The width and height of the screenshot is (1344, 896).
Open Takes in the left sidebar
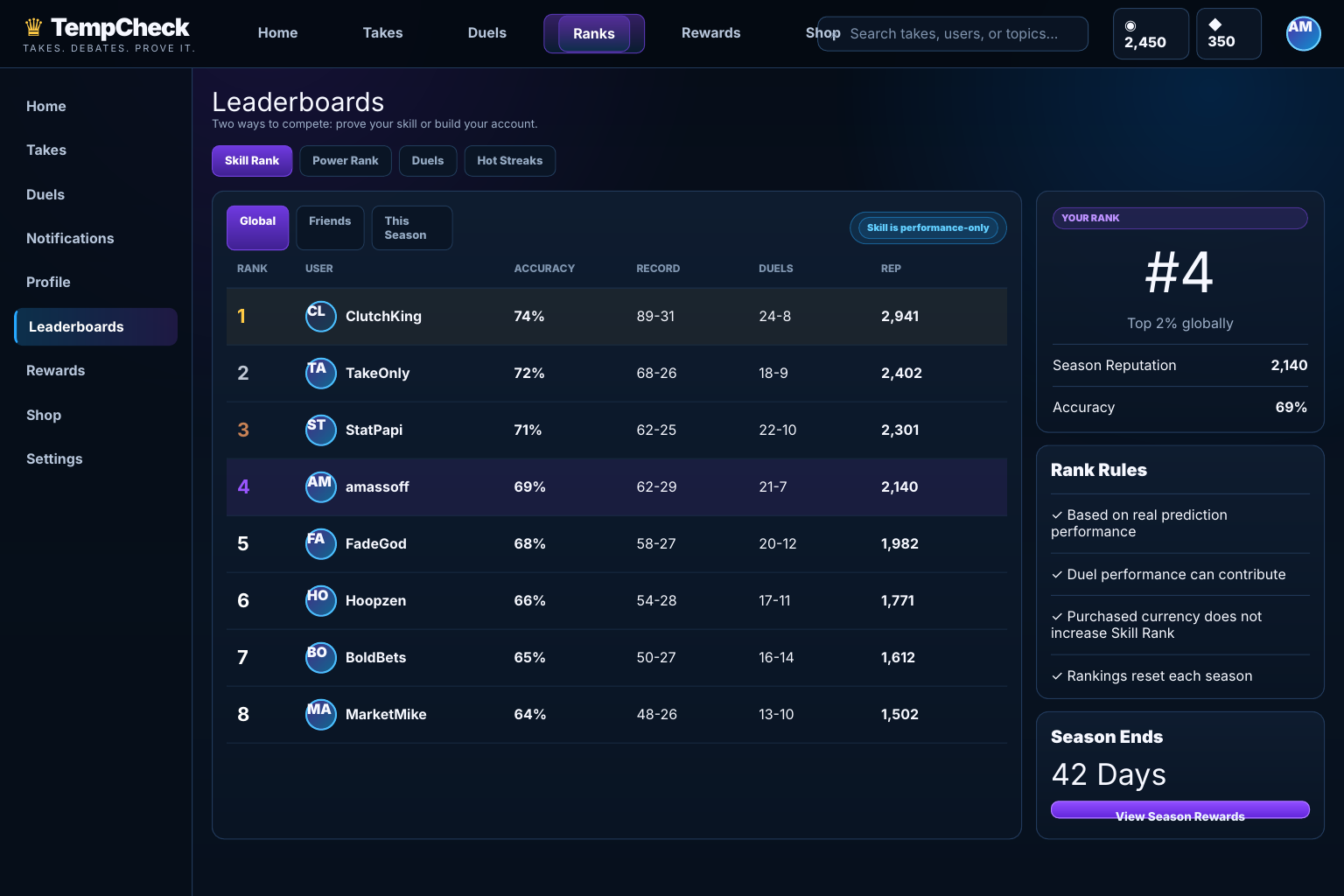tap(96, 150)
